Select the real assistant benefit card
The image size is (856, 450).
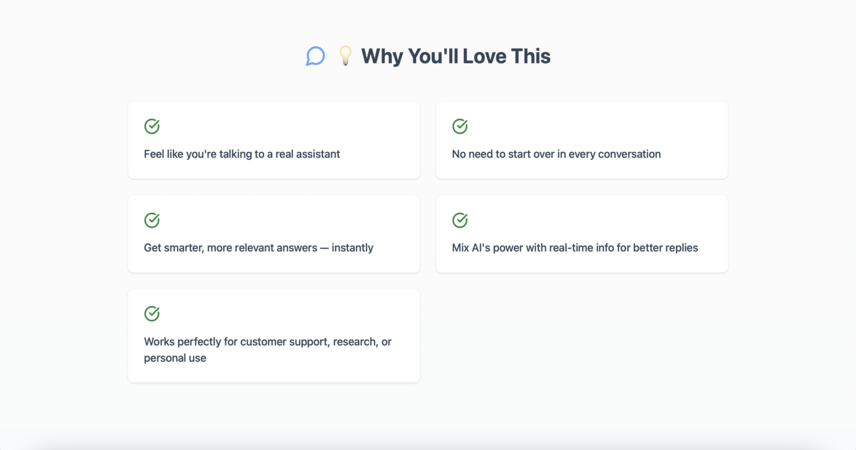274,140
